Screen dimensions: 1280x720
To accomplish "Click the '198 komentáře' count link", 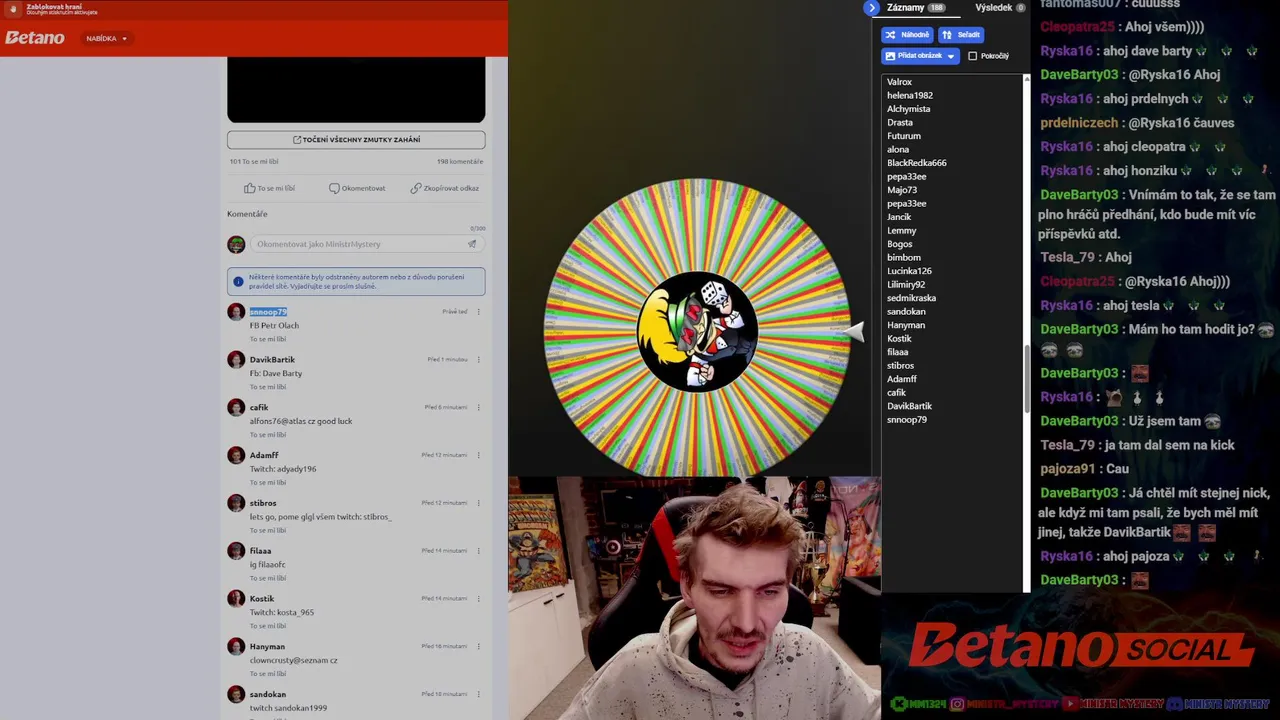I will click(460, 161).
